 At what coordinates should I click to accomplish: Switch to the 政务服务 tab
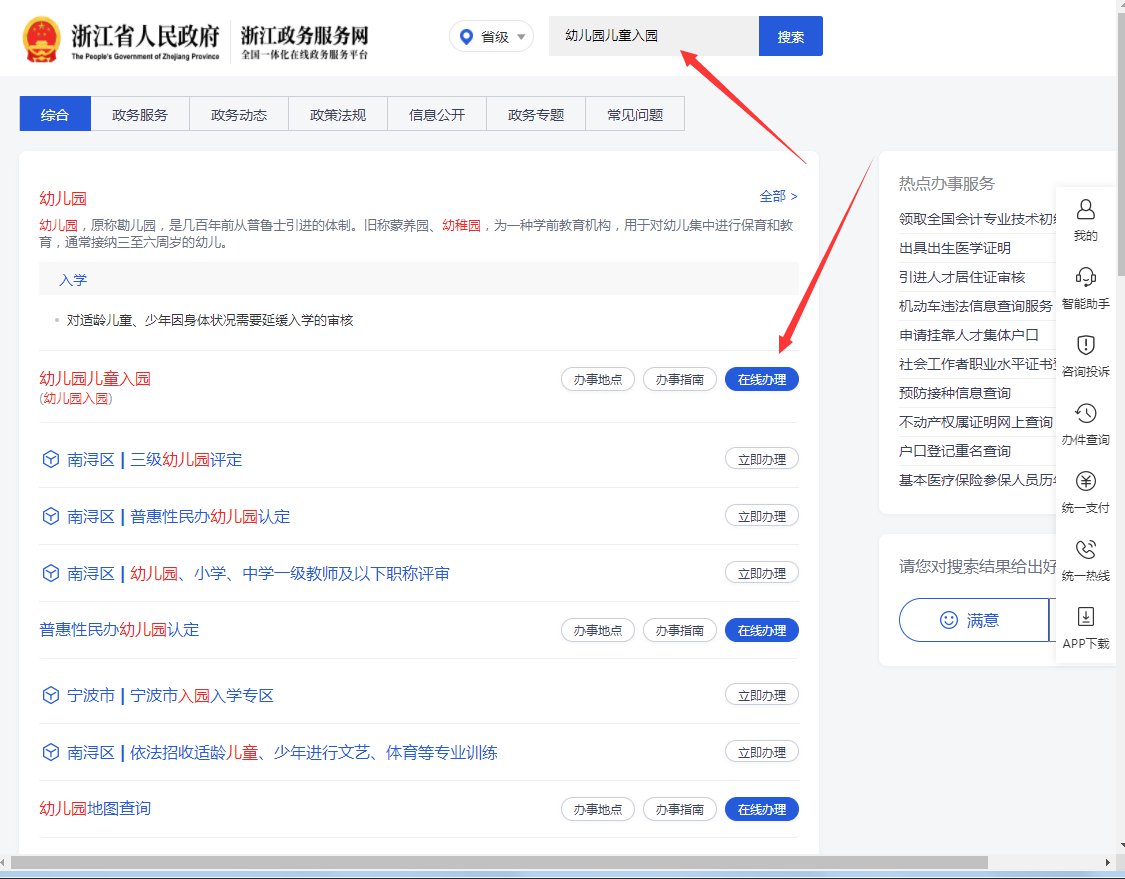[x=140, y=114]
